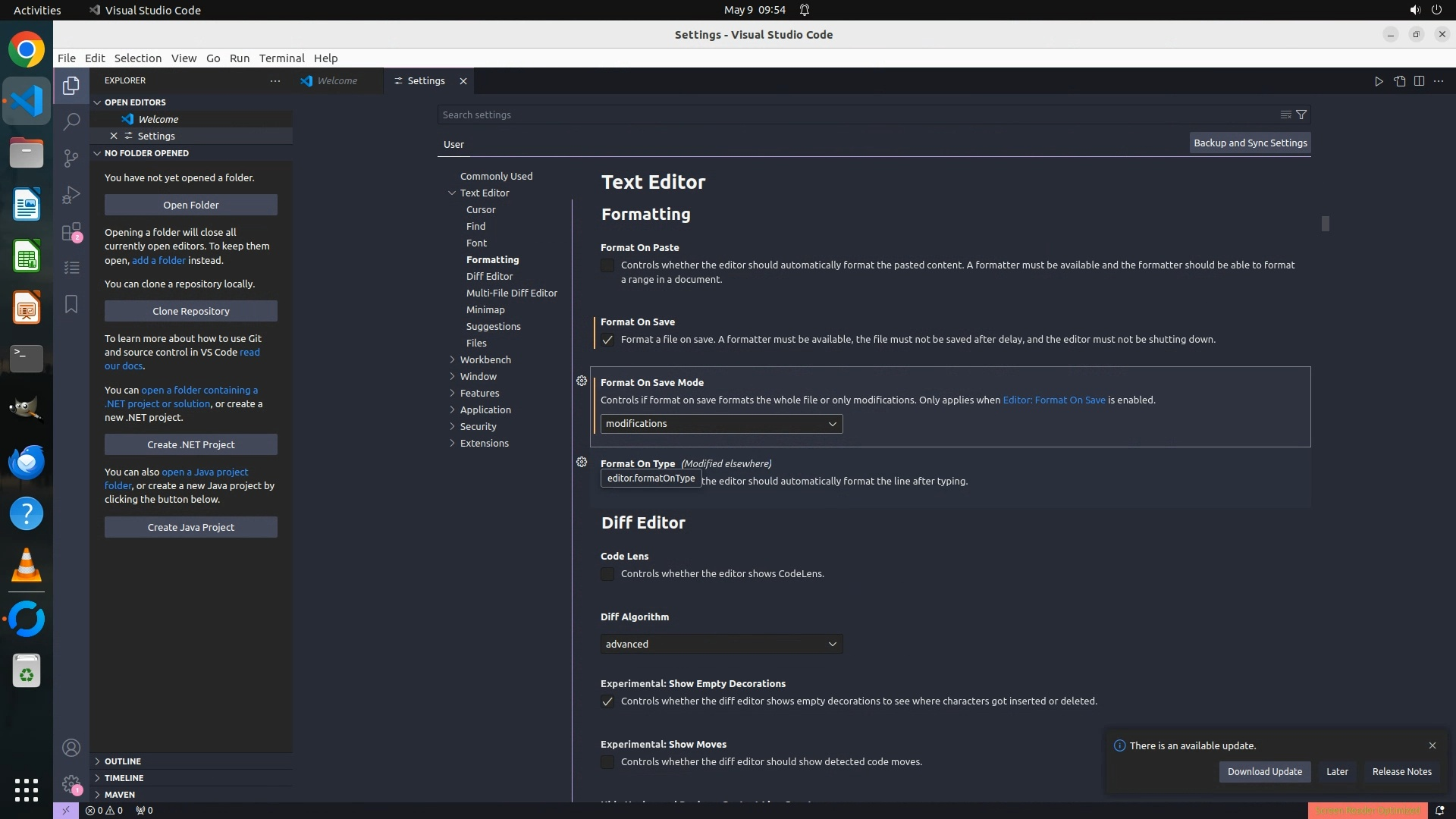This screenshot has height=819, width=1456.
Task: Click gear icon beside Format On Save Mode
Action: pos(582,381)
